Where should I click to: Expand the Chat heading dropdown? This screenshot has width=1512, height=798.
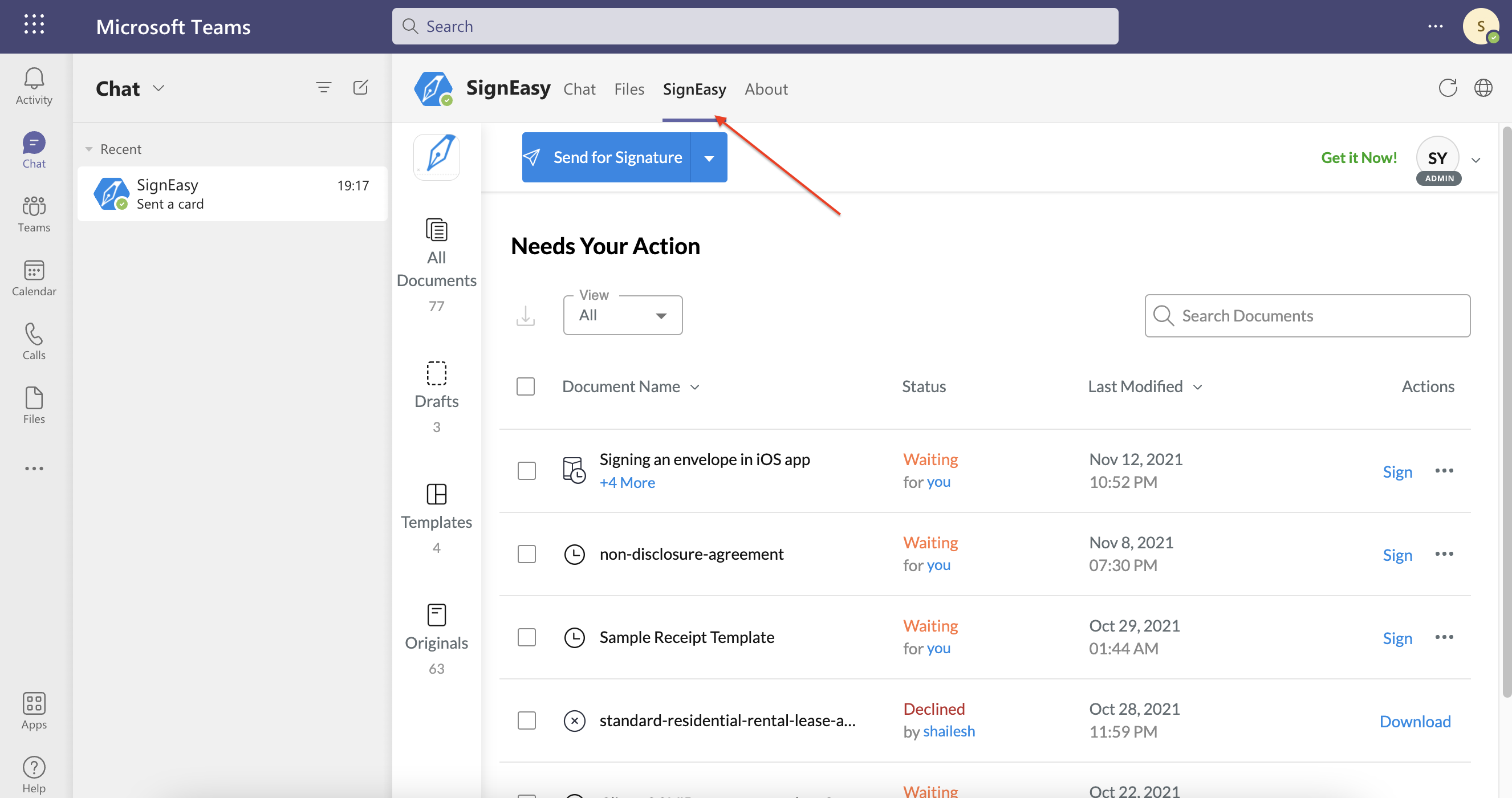[158, 88]
